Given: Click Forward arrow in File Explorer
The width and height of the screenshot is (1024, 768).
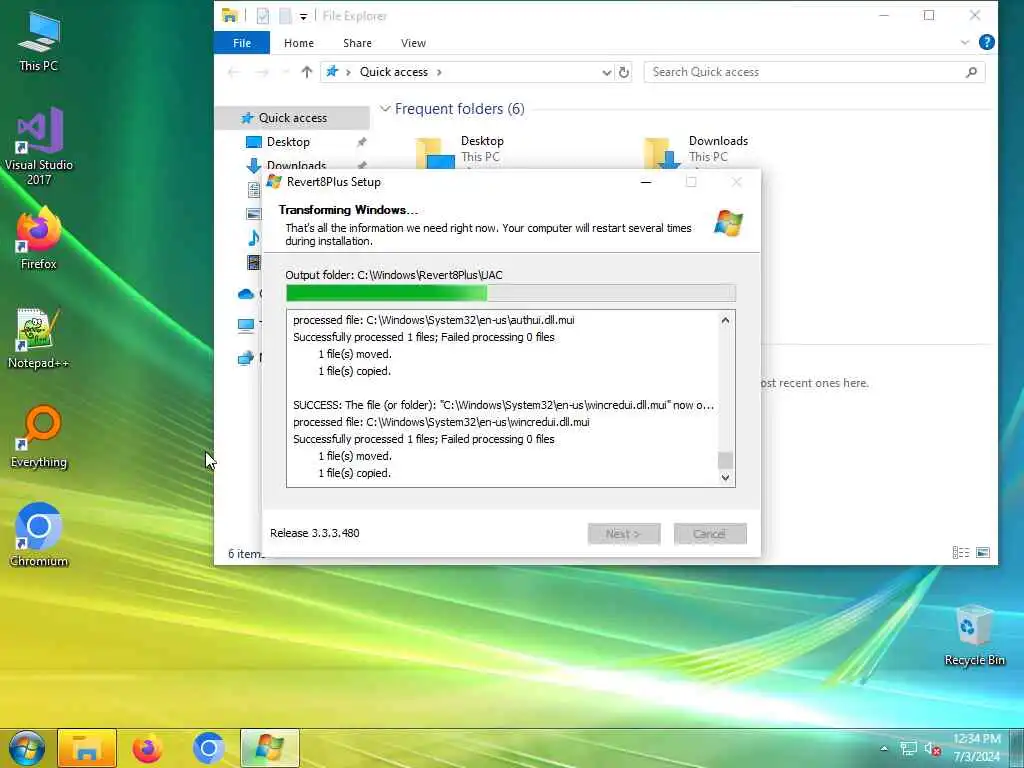Looking at the screenshot, I should 262,72.
